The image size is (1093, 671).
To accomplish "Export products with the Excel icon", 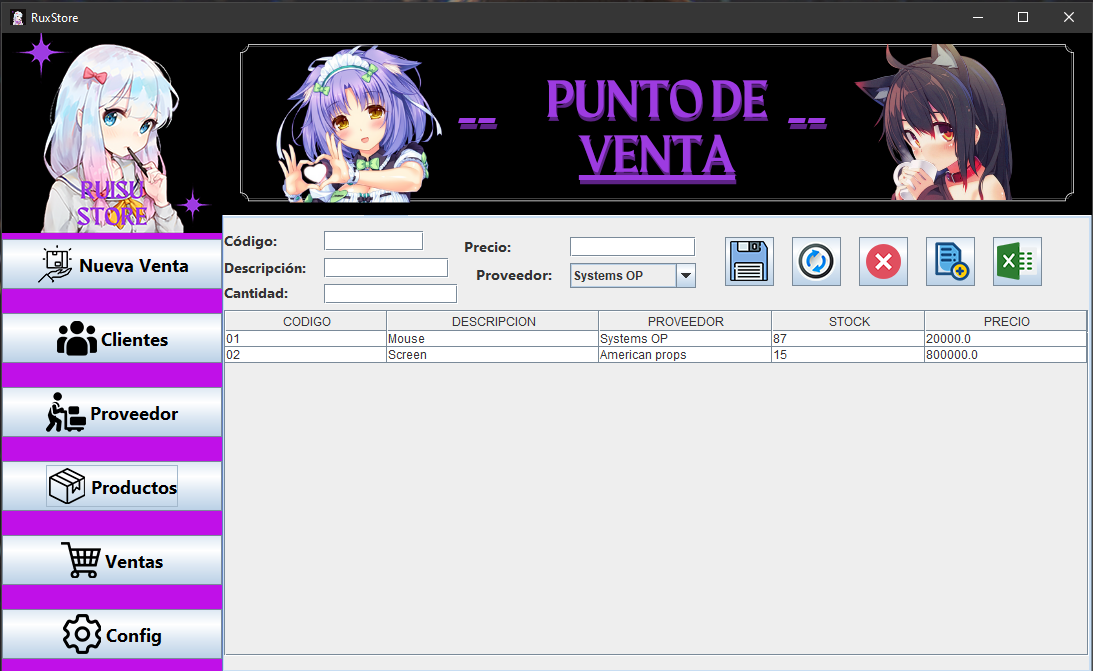I will [1017, 262].
